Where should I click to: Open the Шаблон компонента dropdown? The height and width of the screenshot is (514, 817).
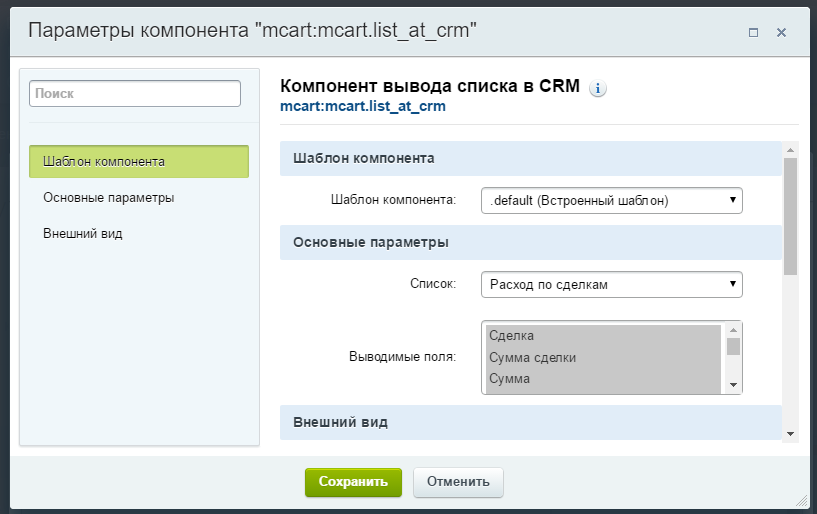coord(611,200)
